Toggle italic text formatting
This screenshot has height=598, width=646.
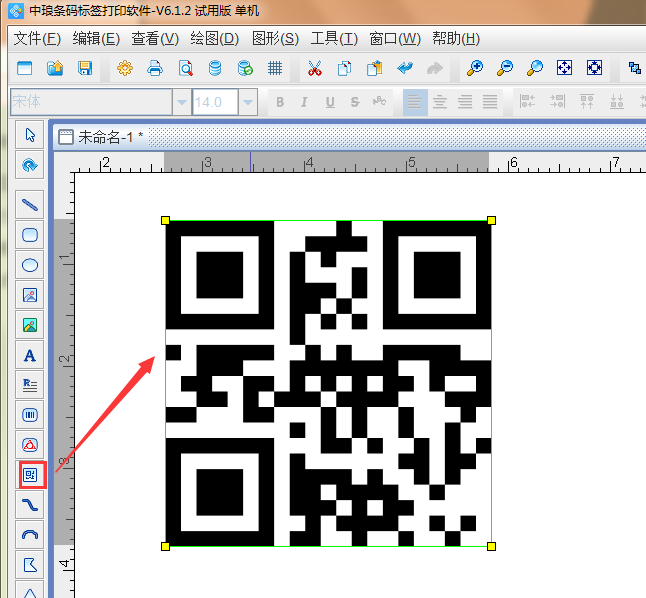[305, 102]
